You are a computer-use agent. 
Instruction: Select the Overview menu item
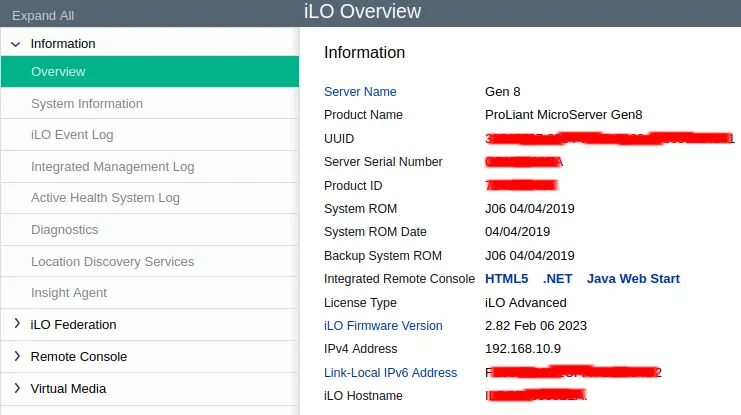click(150, 71)
